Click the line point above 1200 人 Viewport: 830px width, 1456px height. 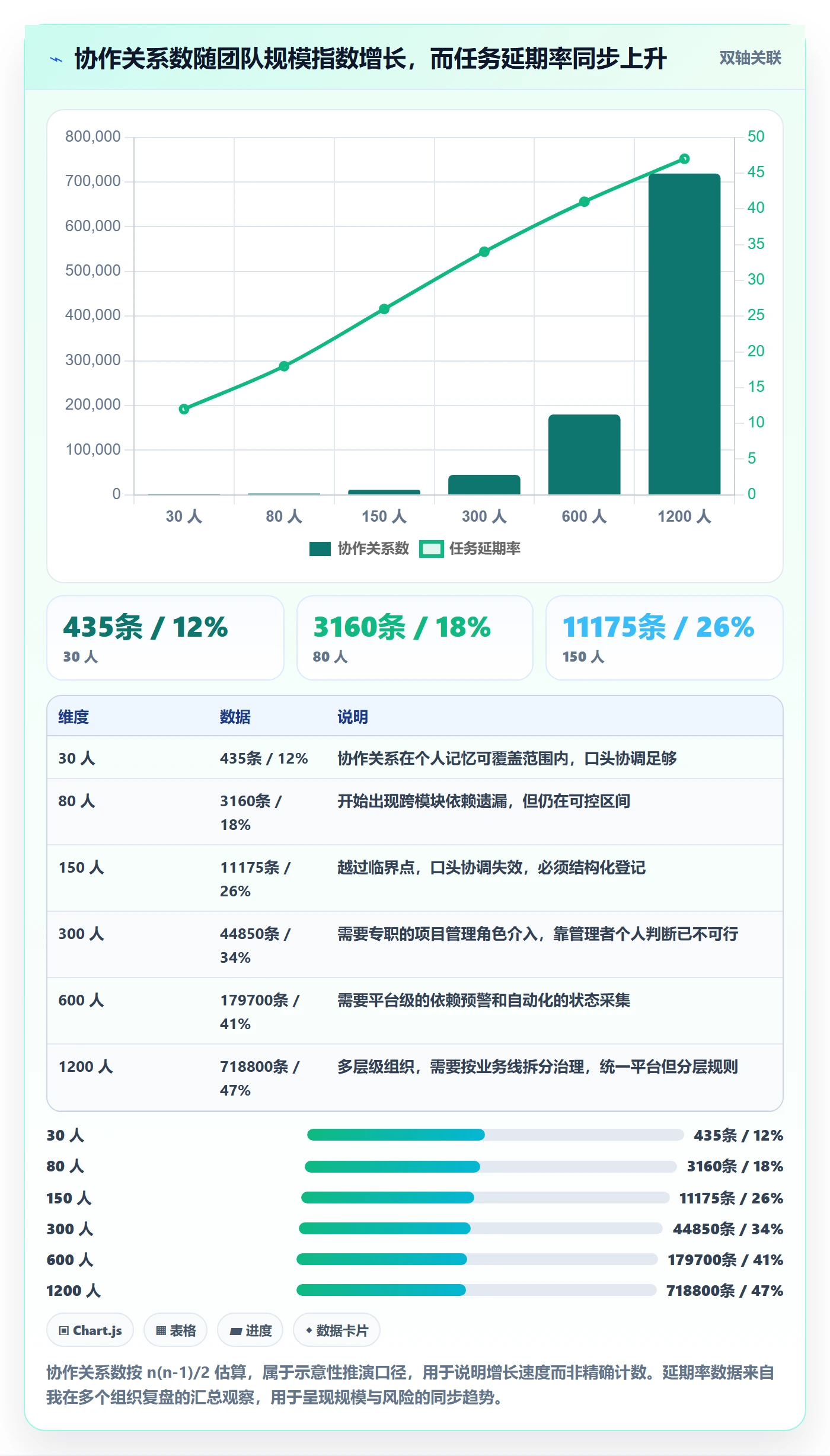point(684,159)
